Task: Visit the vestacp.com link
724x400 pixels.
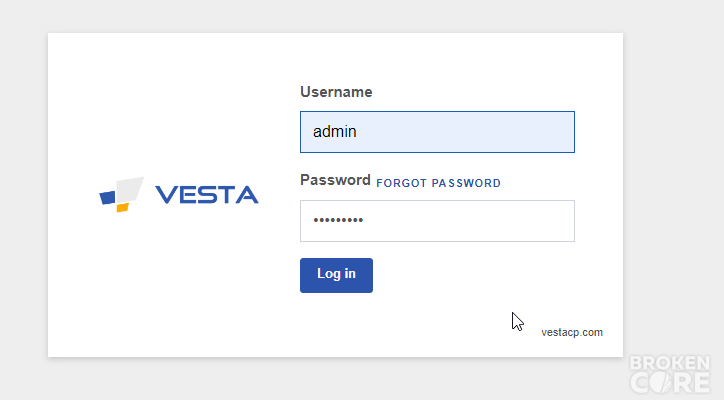Action: pyautogui.click(x=572, y=333)
